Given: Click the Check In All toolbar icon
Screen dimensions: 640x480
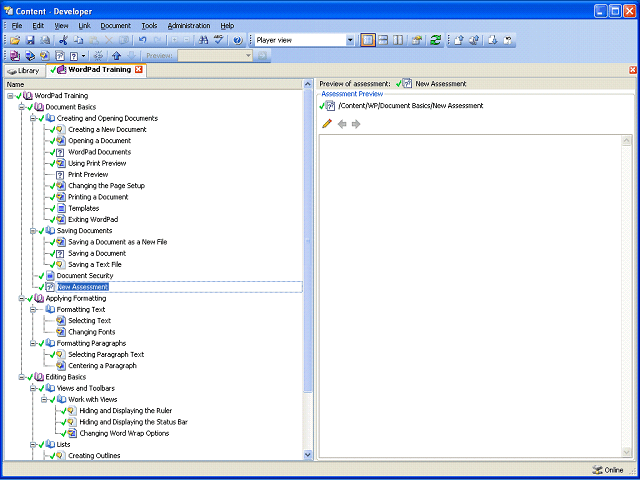Looking at the screenshot, I should (x=474, y=40).
